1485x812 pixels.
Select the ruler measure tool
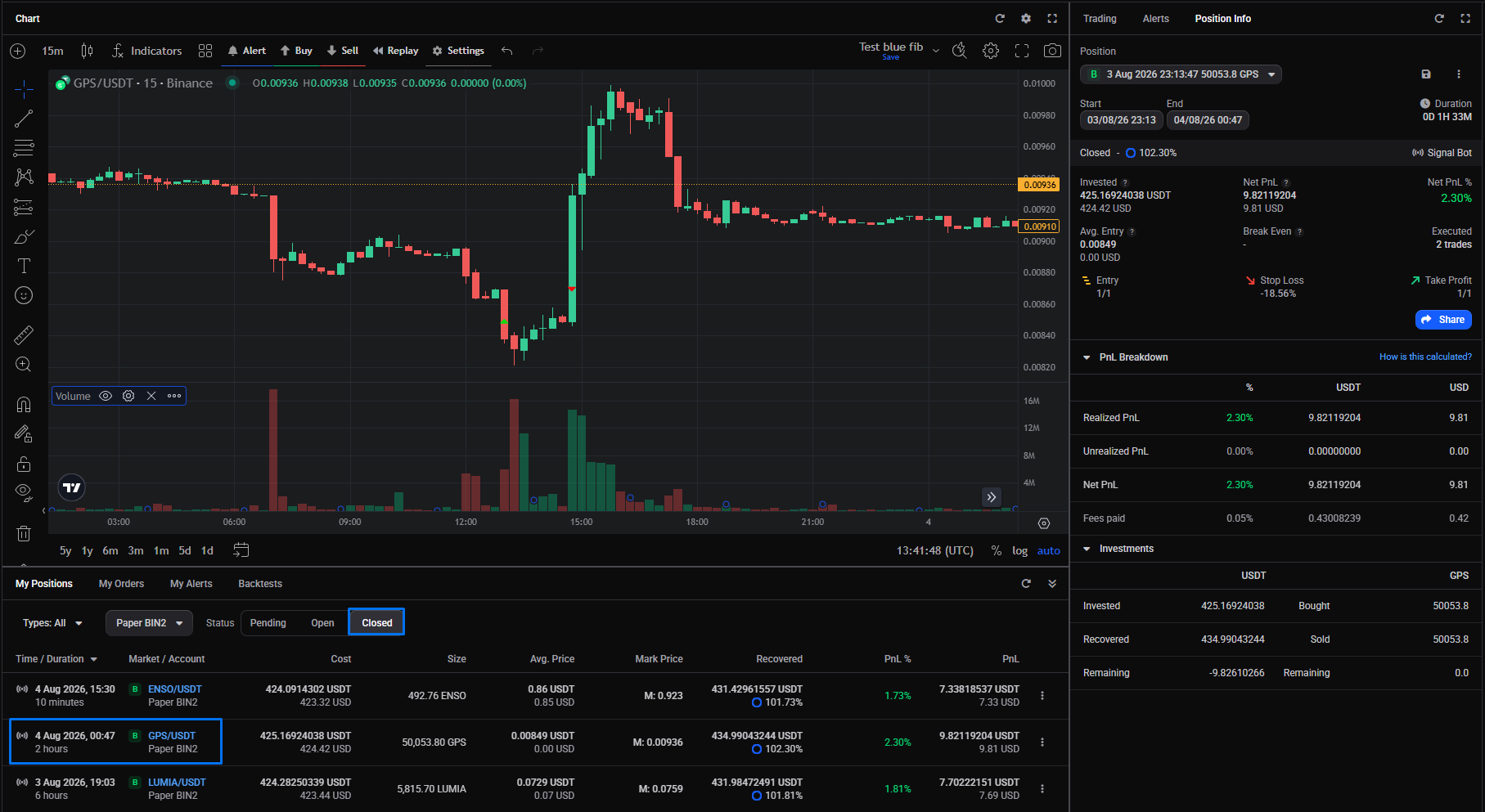click(24, 334)
